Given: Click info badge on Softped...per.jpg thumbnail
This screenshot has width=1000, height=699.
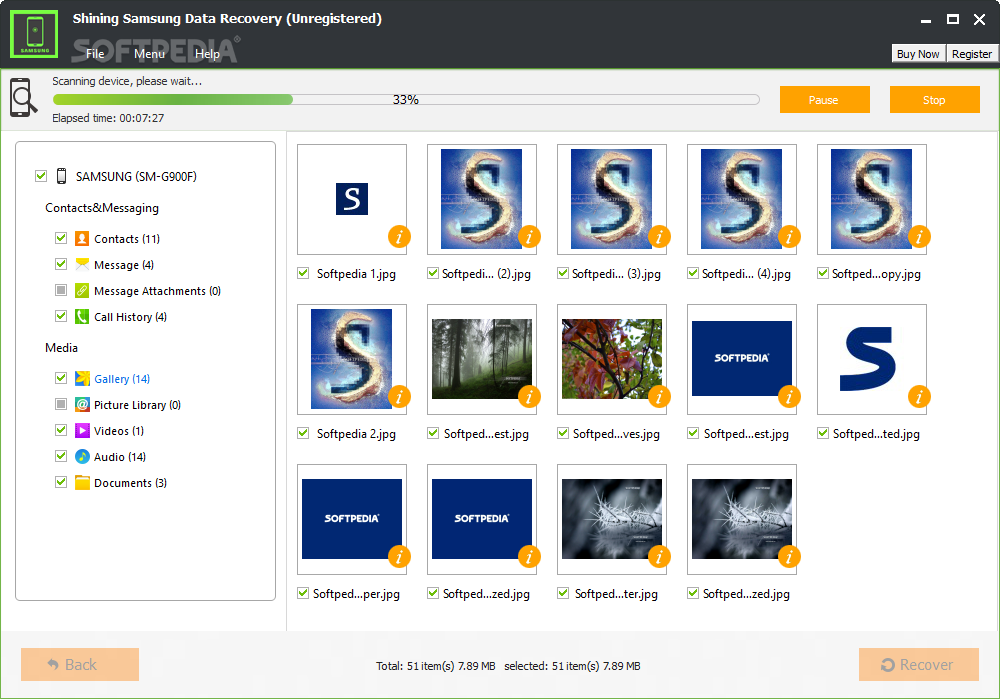Looking at the screenshot, I should coord(399,557).
